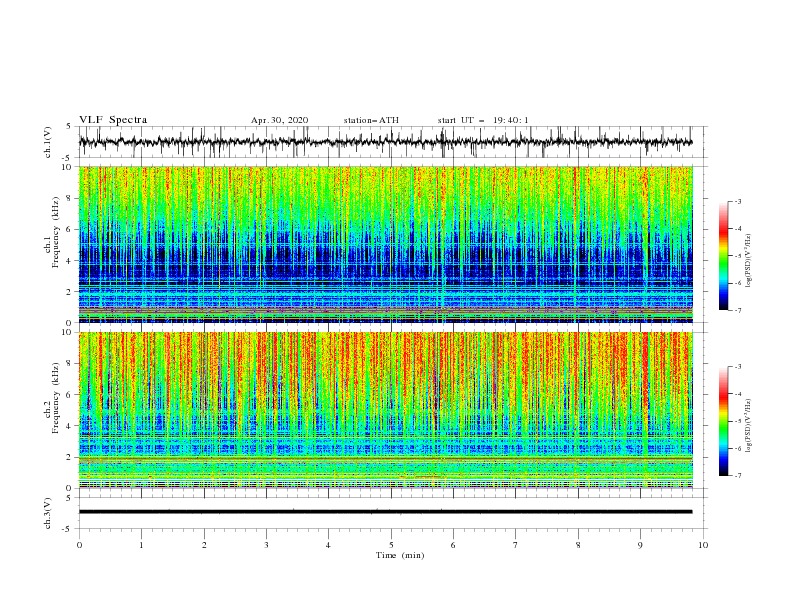Click time axis tick label '5'
Screen dimensions: 792x612
click(x=391, y=545)
